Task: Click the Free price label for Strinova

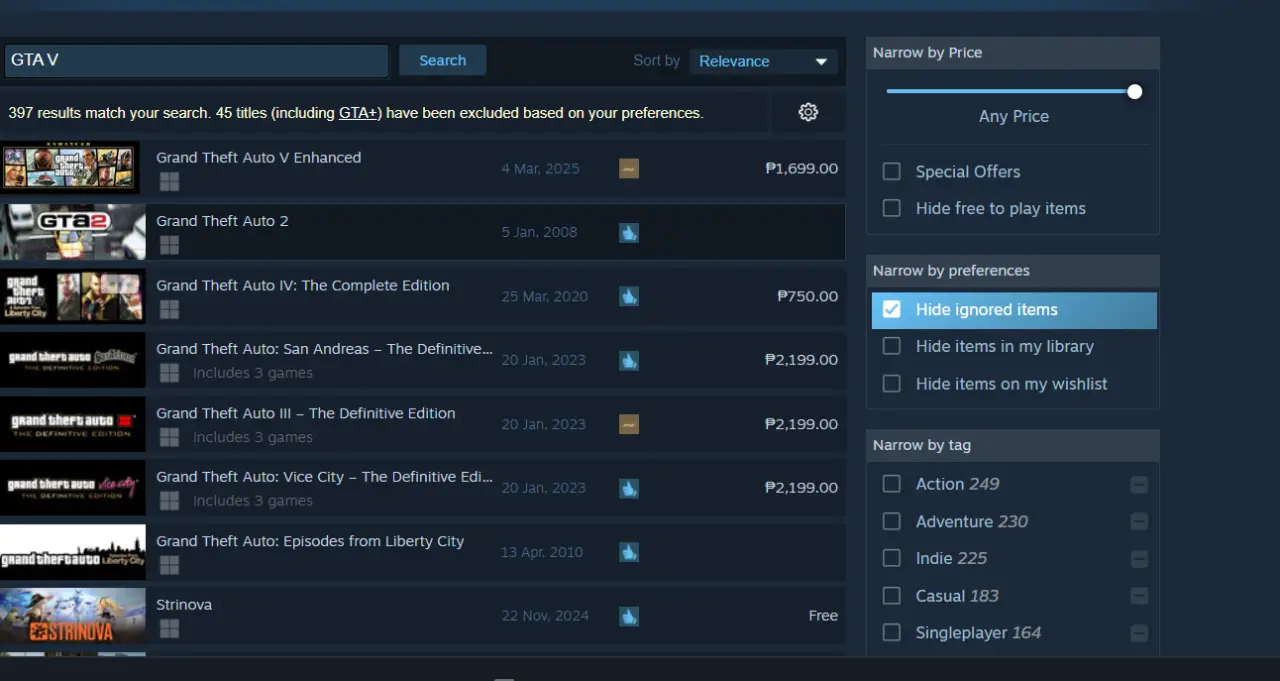Action: click(x=823, y=616)
